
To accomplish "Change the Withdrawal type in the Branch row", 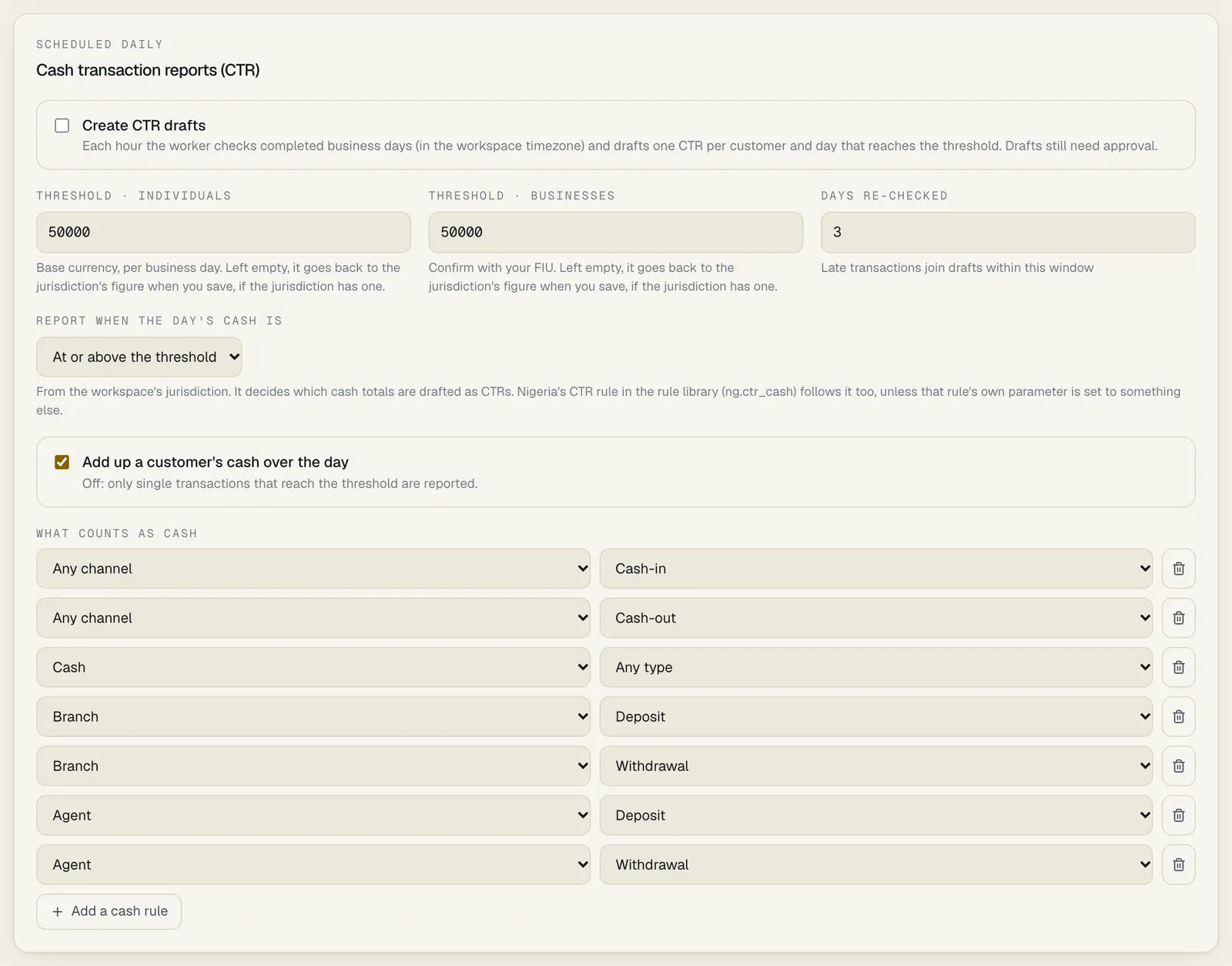I will tap(876, 766).
